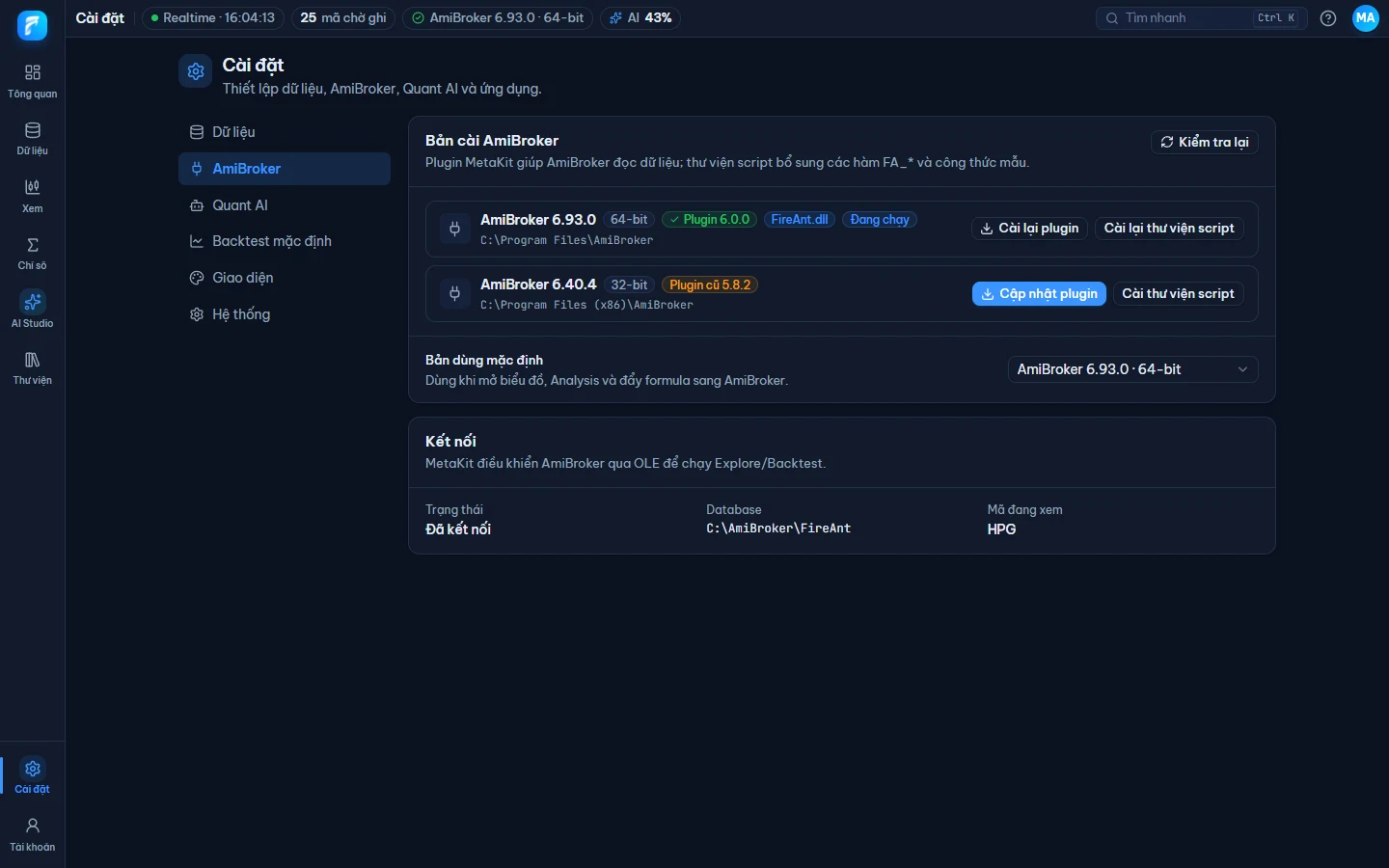Select Dữ liệu settings tab
Screen dimensions: 1389x868
click(x=285, y=132)
